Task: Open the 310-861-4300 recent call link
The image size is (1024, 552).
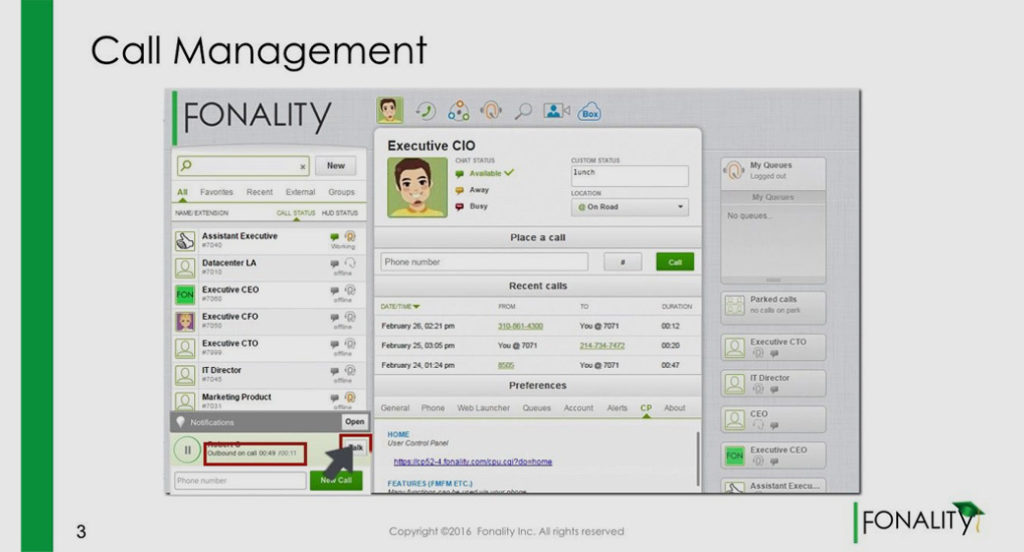Action: point(520,326)
